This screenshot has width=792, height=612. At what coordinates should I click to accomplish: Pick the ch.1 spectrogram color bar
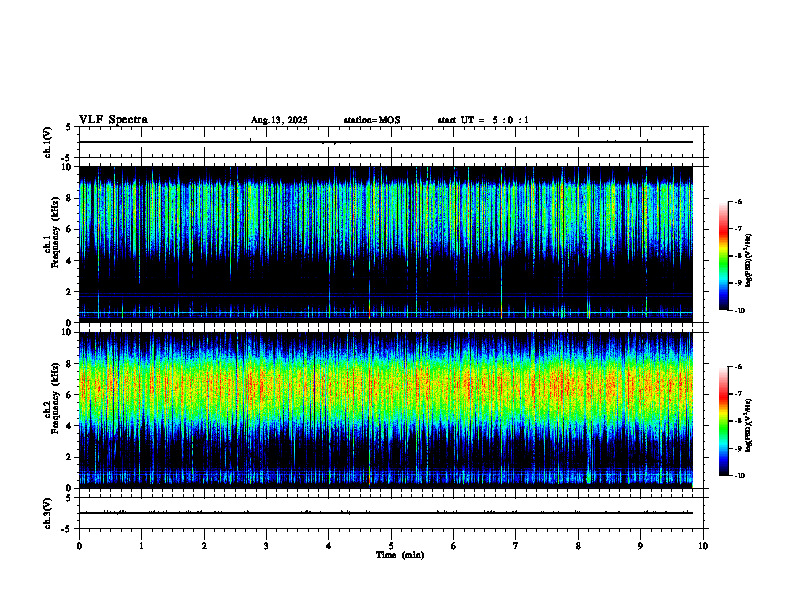tap(723, 256)
